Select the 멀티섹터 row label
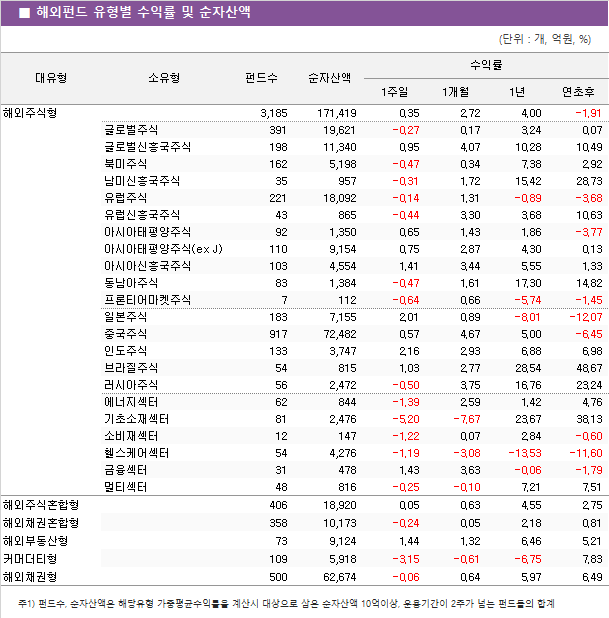Screen dimensions: 609x618 click(x=125, y=487)
